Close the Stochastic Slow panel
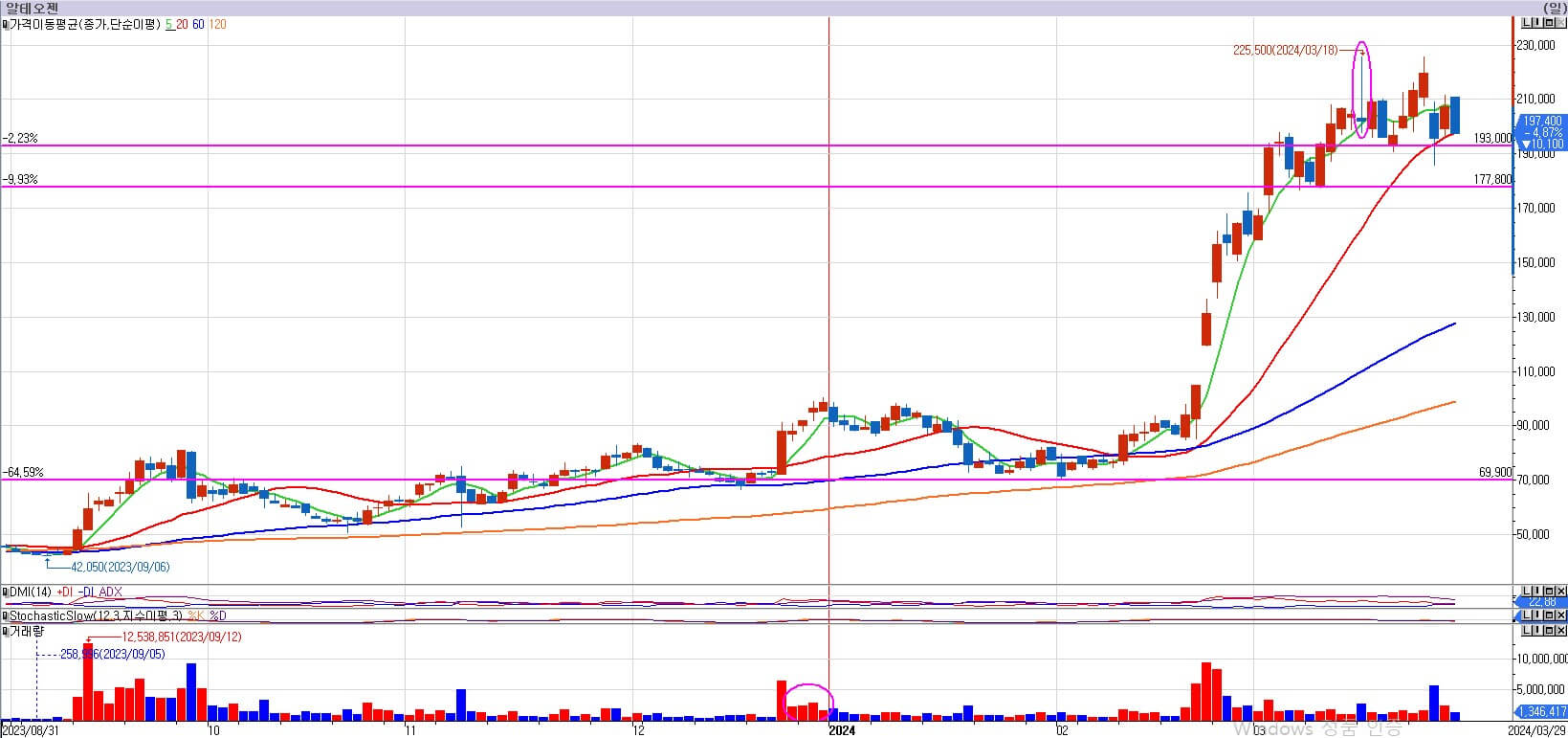Image resolution: width=1568 pixels, height=738 pixels. pyautogui.click(x=1561, y=615)
